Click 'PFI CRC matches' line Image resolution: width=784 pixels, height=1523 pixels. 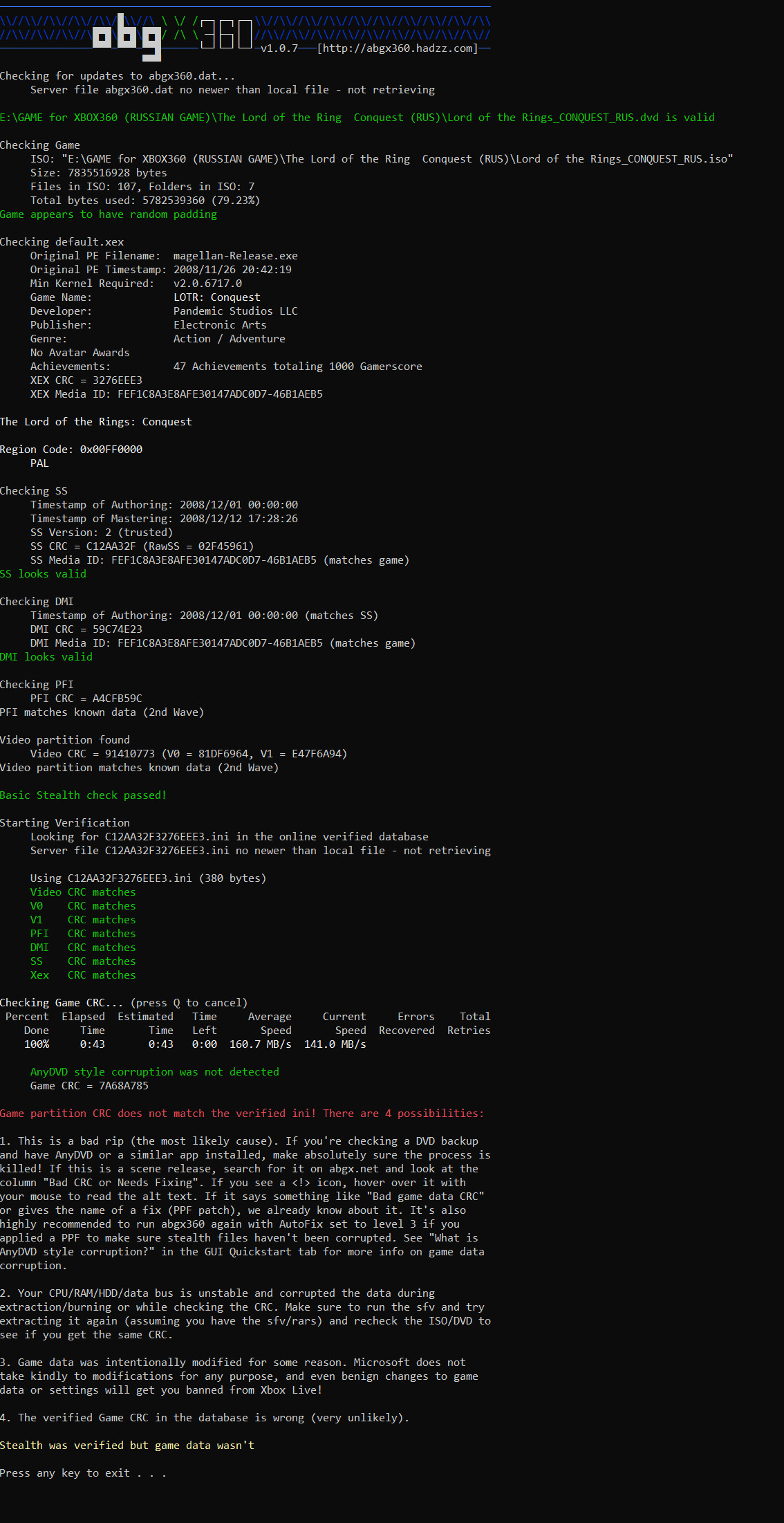[x=83, y=934]
